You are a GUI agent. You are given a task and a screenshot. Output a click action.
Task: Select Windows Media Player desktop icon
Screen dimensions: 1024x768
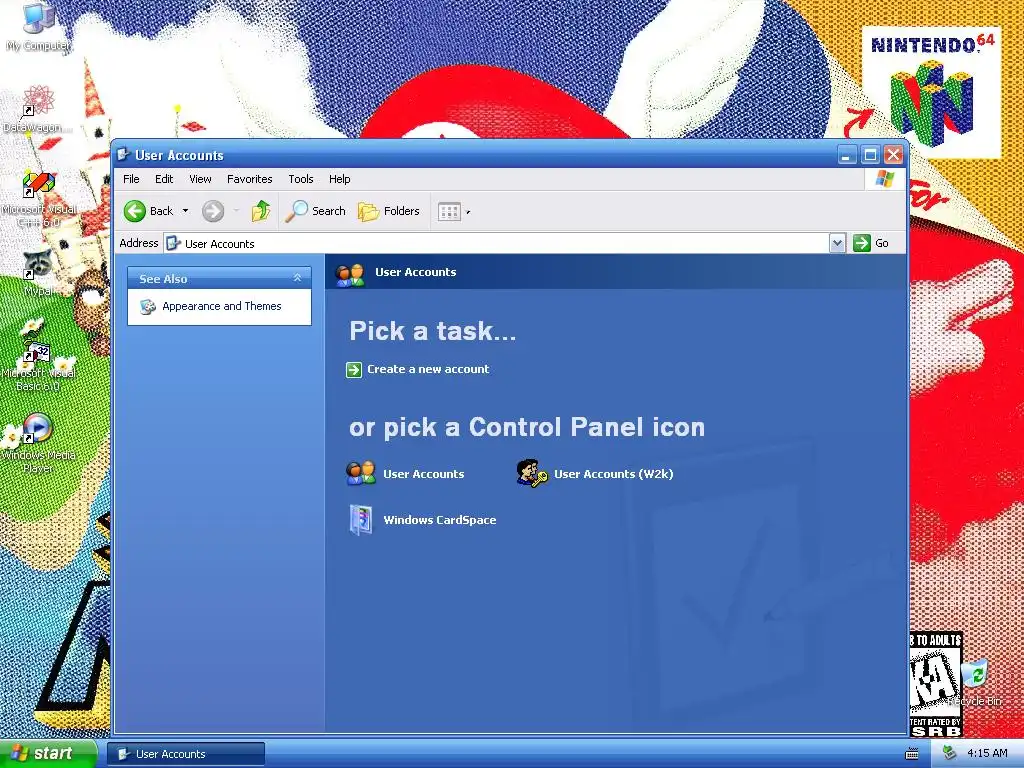coord(38,443)
